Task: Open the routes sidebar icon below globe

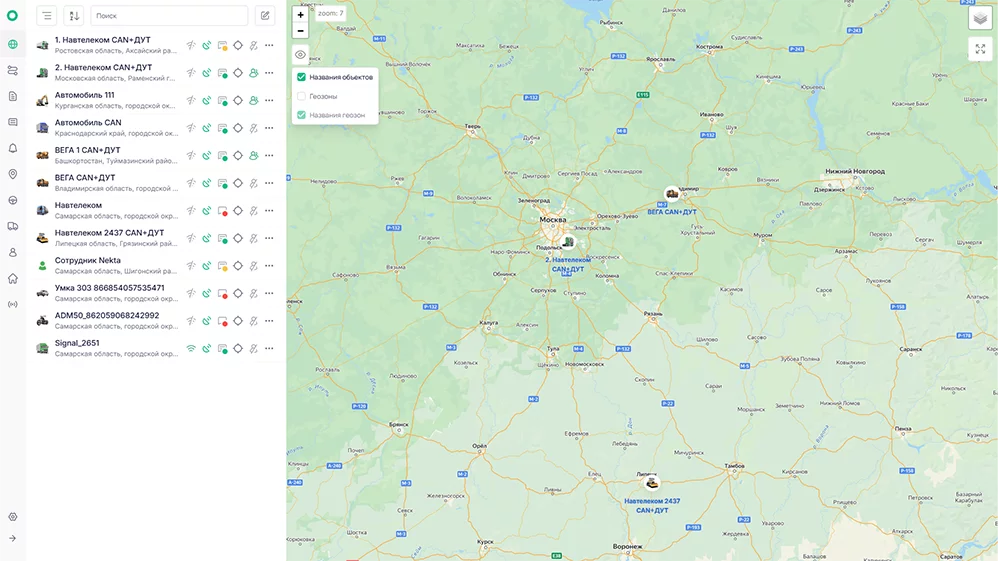Action: [13, 70]
